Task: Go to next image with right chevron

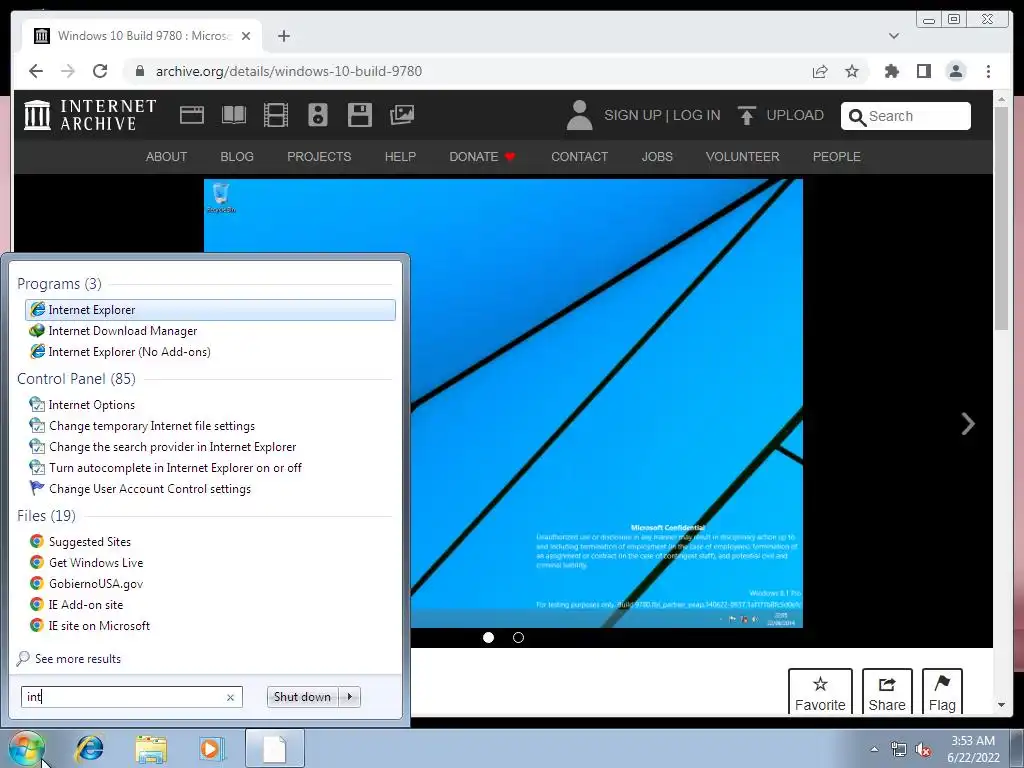Action: 968,424
